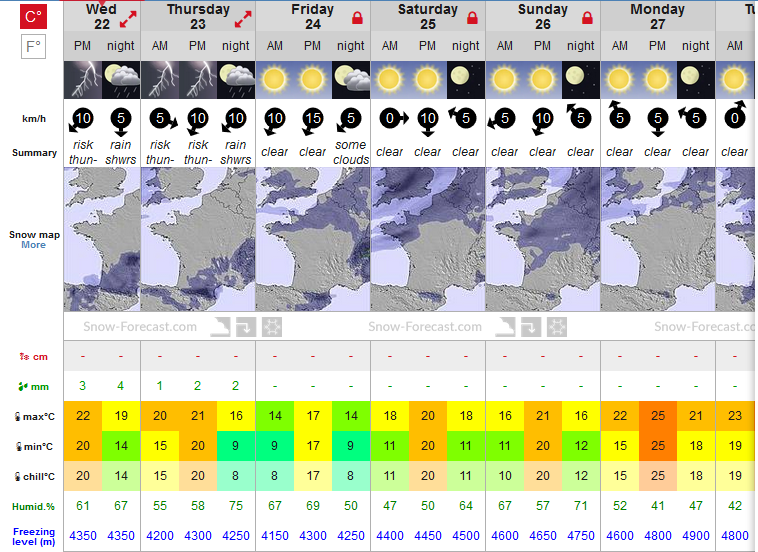Click Monday night freezing level 4900
This screenshot has width=758, height=552.
696,536
